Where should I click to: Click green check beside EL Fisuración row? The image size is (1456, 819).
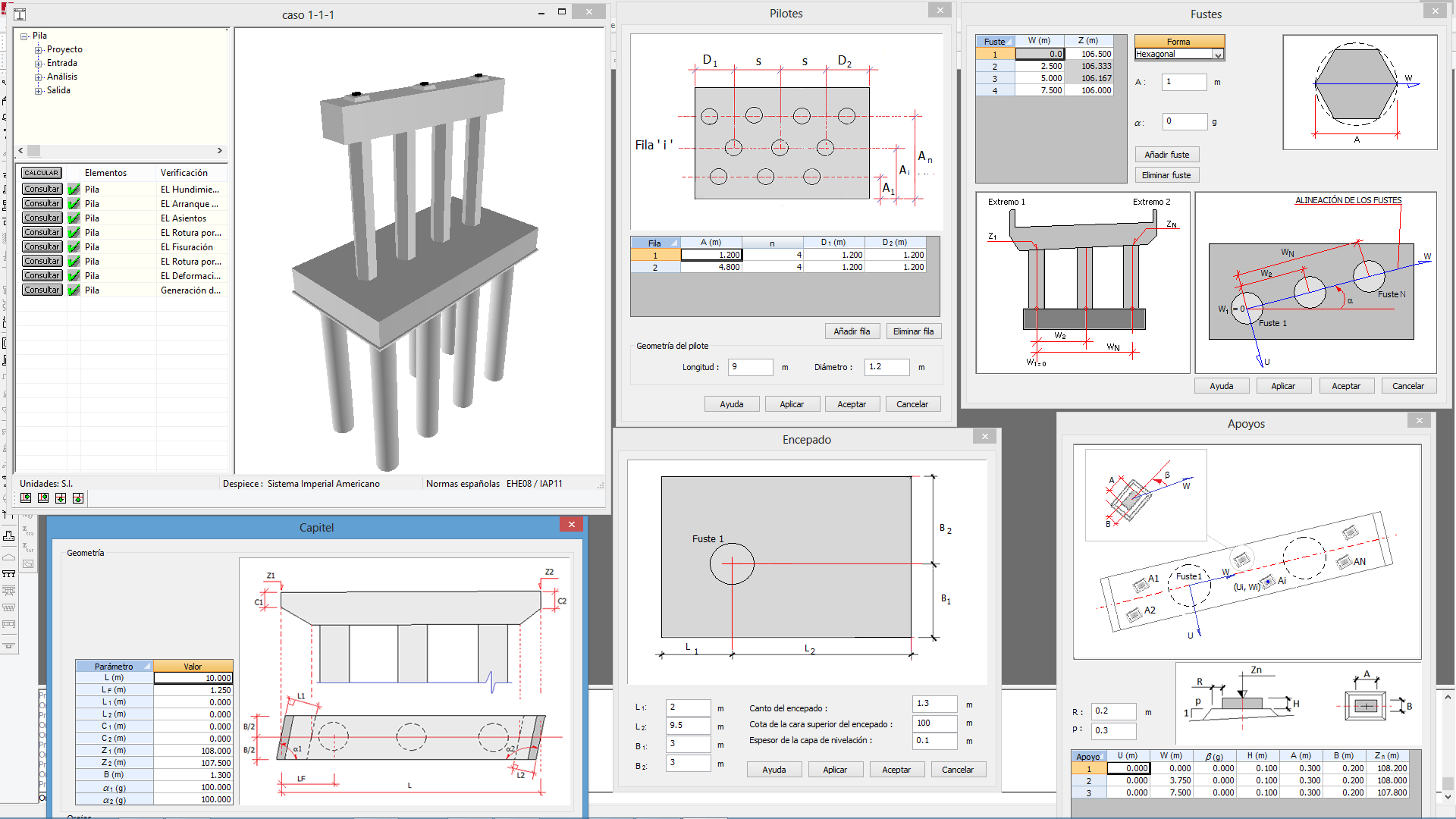(74, 247)
